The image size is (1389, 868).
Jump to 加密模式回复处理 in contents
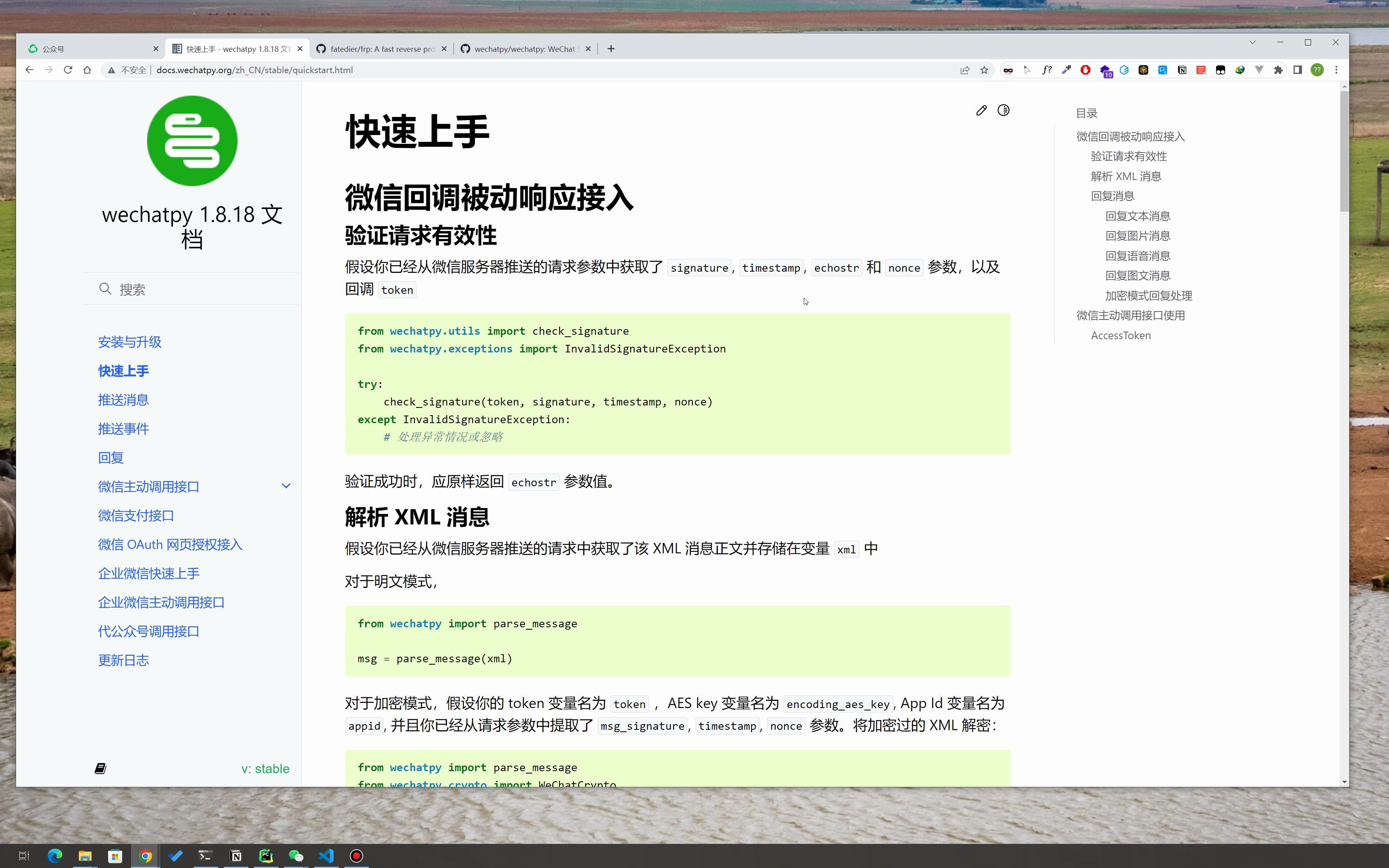pos(1149,296)
